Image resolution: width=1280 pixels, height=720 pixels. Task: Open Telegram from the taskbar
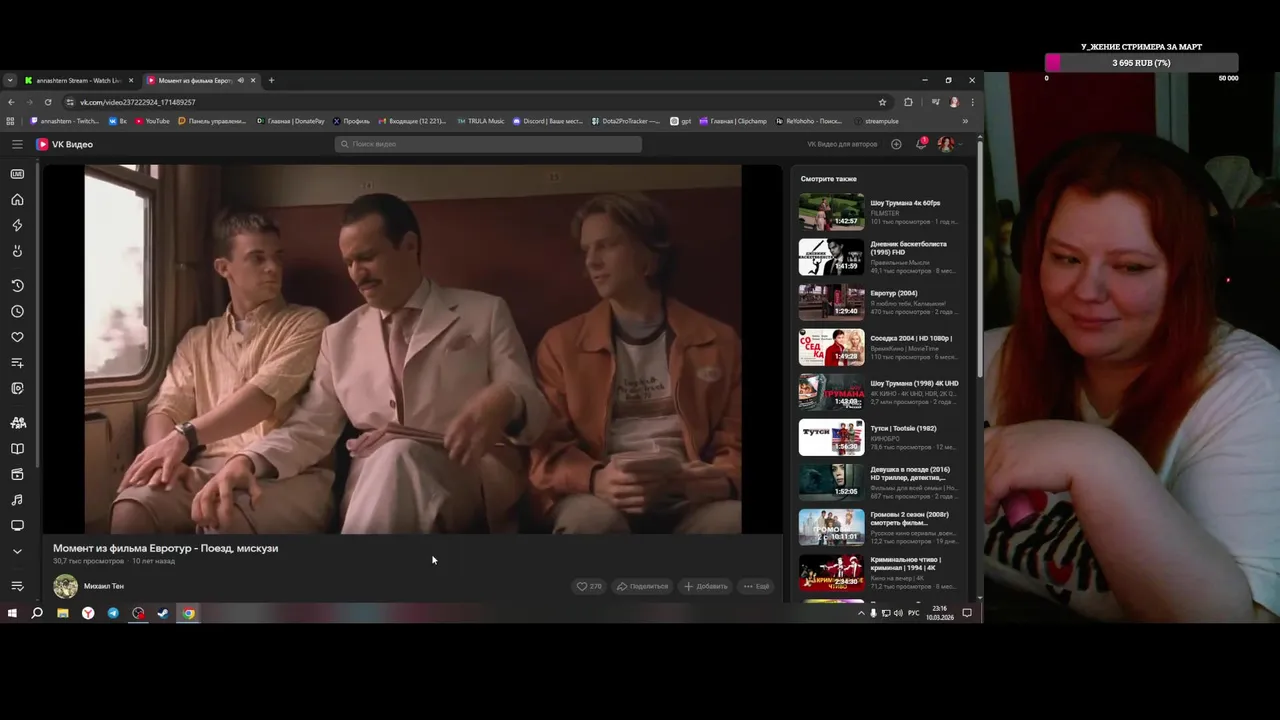(113, 613)
